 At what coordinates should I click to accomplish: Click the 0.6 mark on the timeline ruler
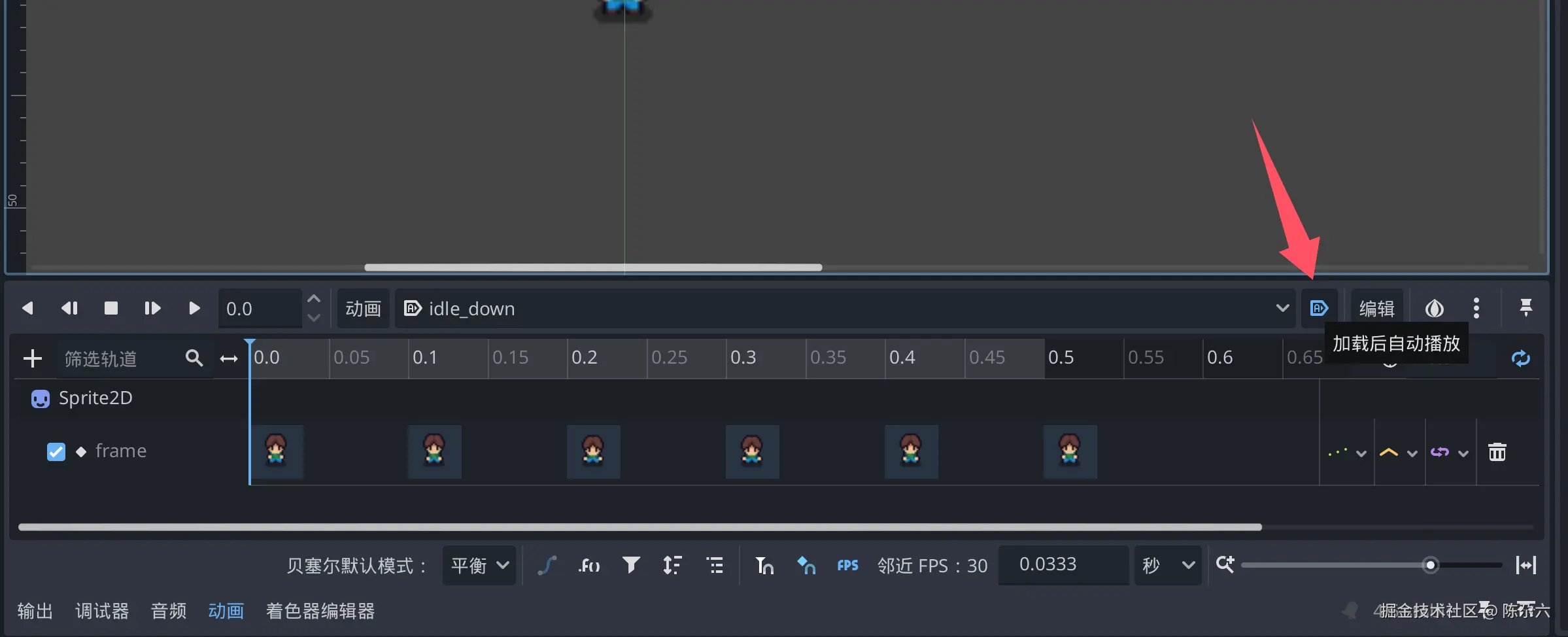tap(1219, 358)
